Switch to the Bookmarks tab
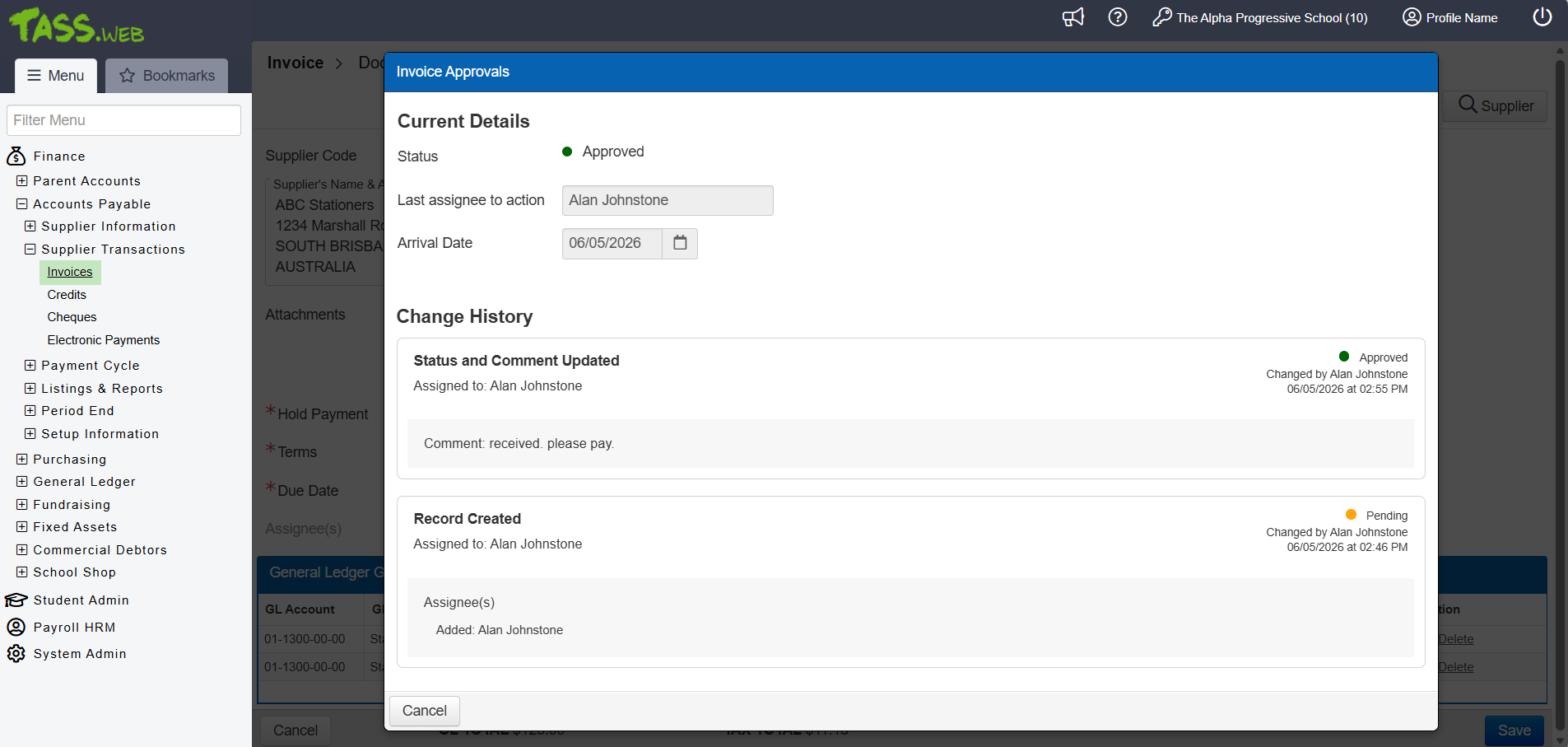The height and width of the screenshot is (747, 1568). 167,76
